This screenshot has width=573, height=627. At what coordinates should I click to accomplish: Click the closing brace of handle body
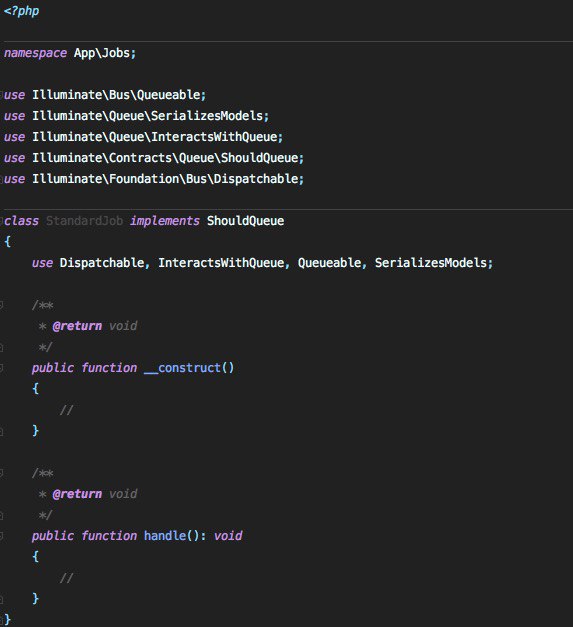[36, 598]
